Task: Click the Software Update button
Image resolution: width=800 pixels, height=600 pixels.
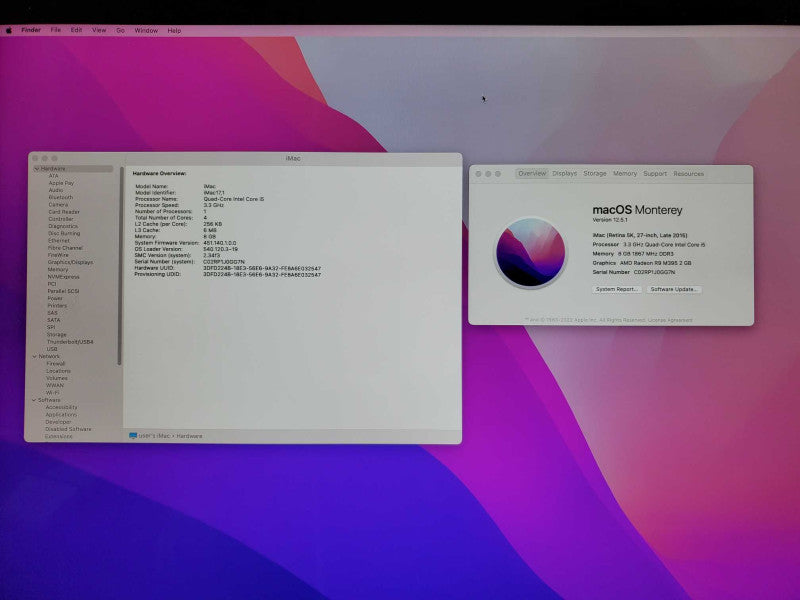Action: pyautogui.click(x=674, y=289)
